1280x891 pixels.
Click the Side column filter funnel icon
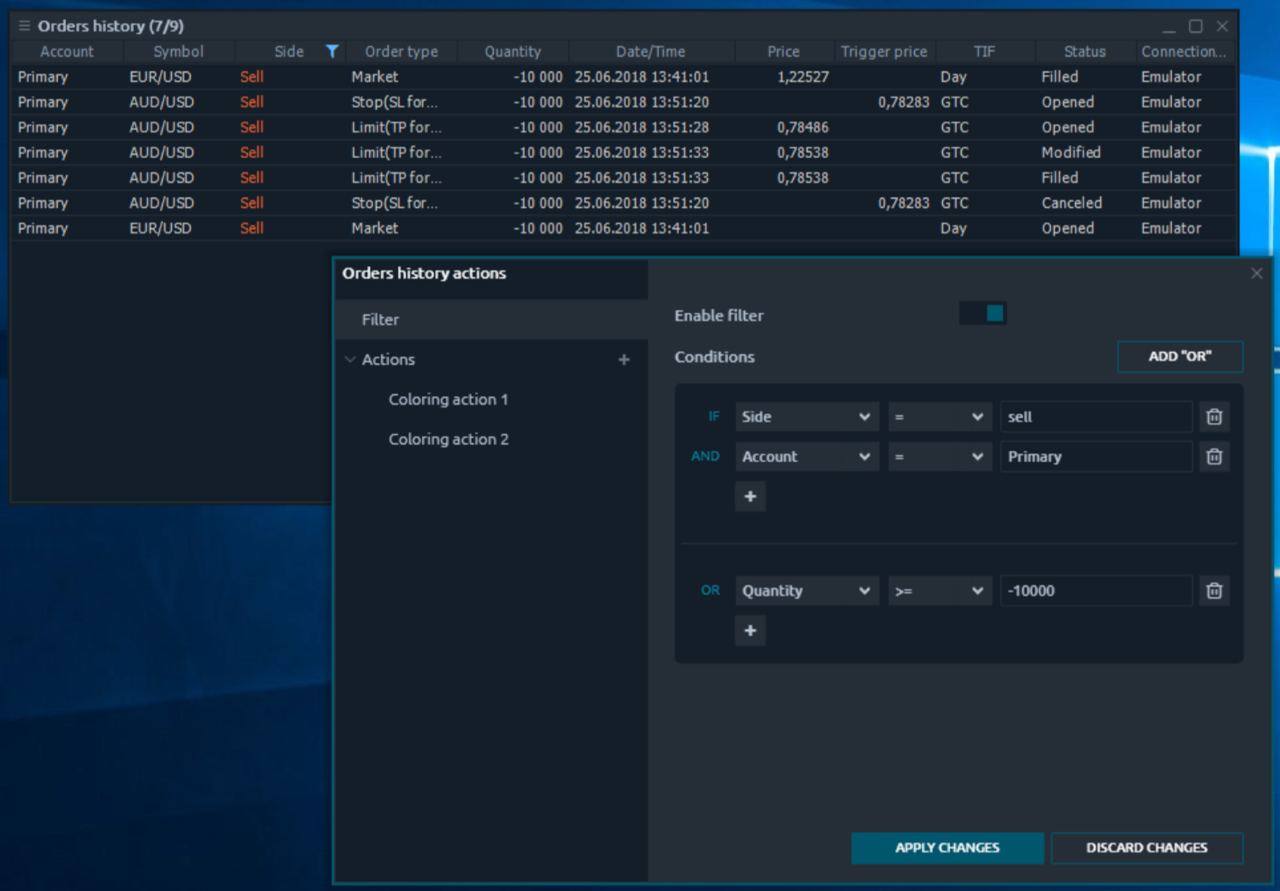click(332, 52)
